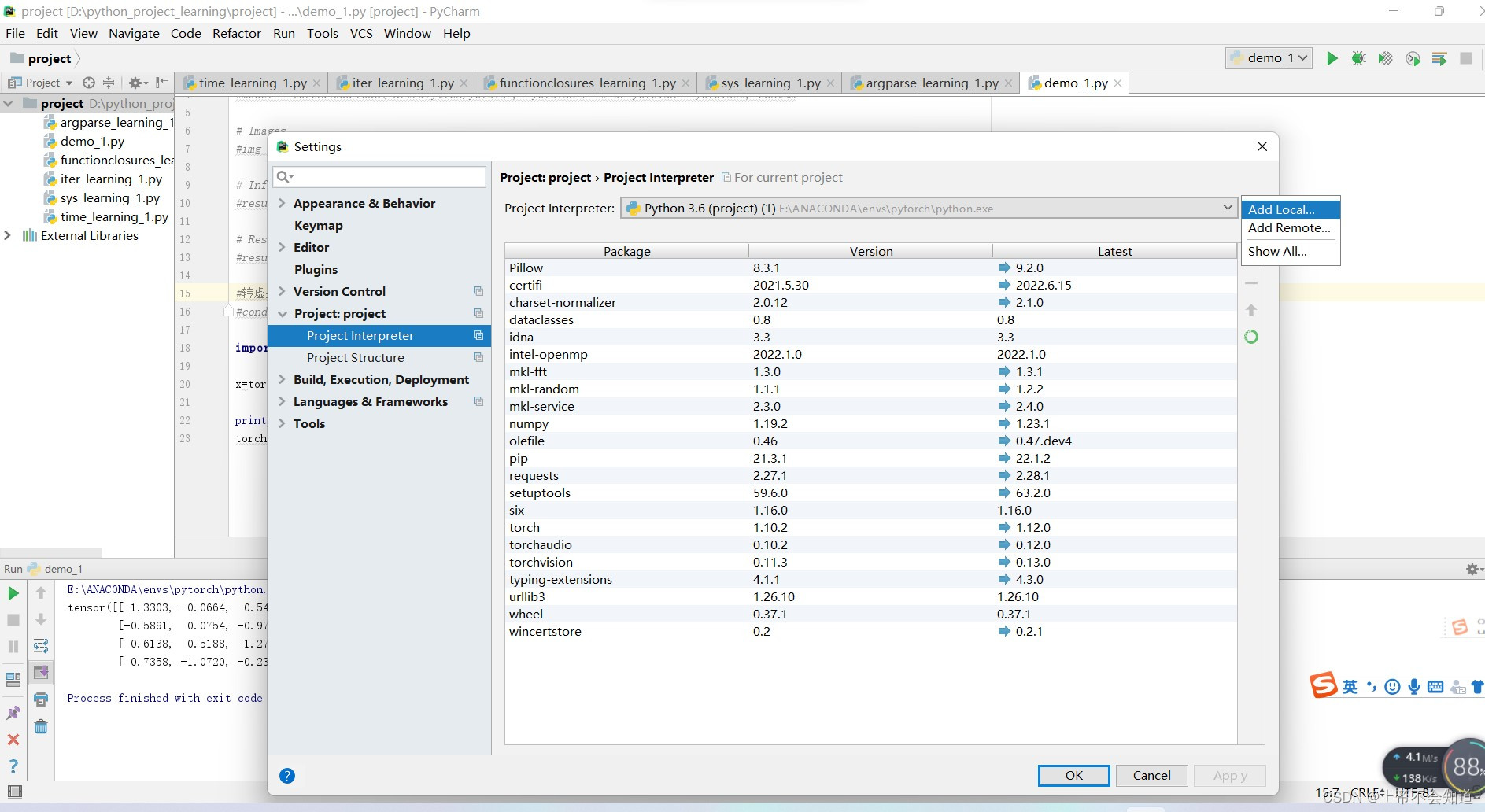Click OK in Settings dialog
The image size is (1485, 812).
(1073, 776)
